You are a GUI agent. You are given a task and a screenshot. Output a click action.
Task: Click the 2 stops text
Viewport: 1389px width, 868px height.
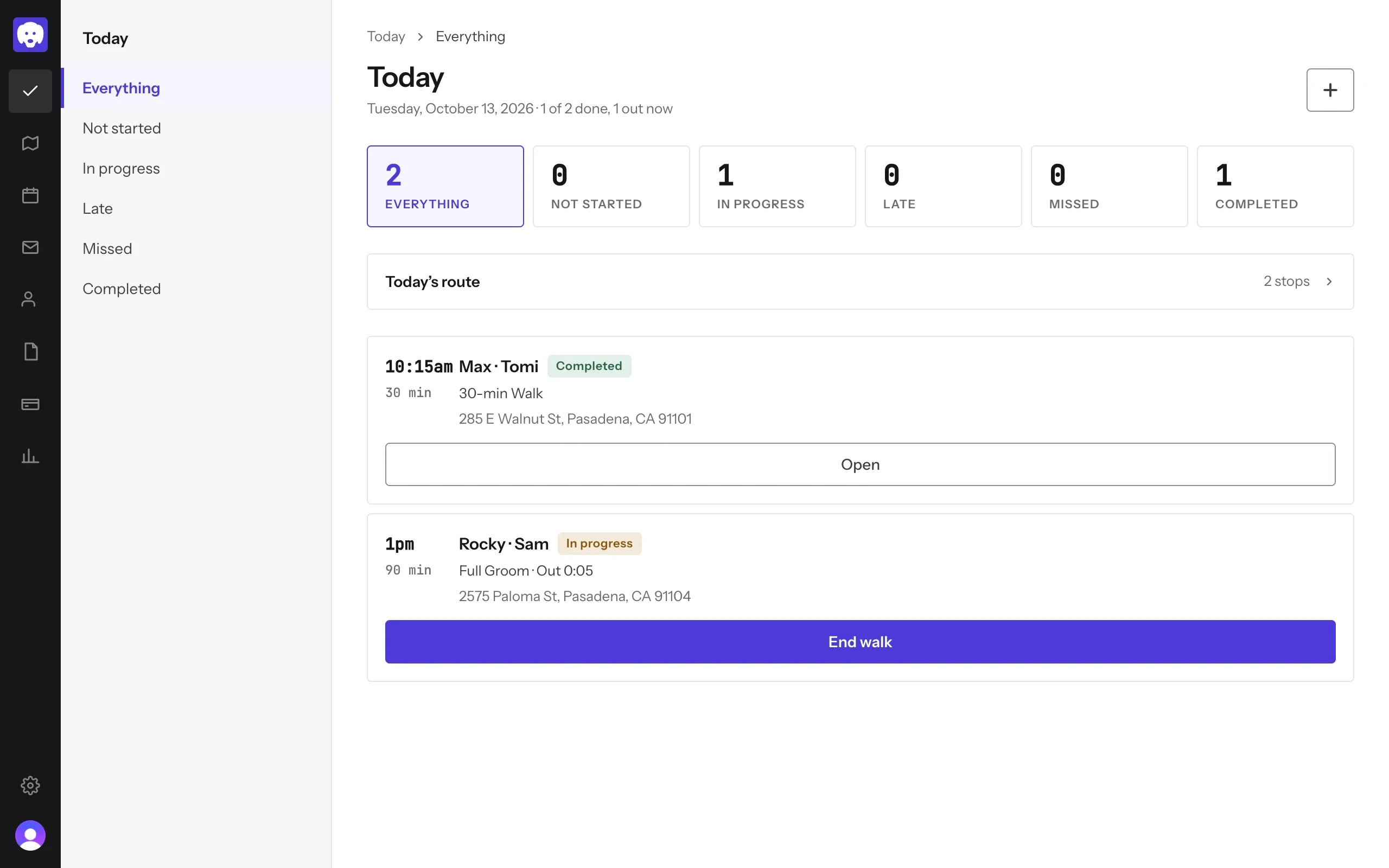[x=1286, y=282]
